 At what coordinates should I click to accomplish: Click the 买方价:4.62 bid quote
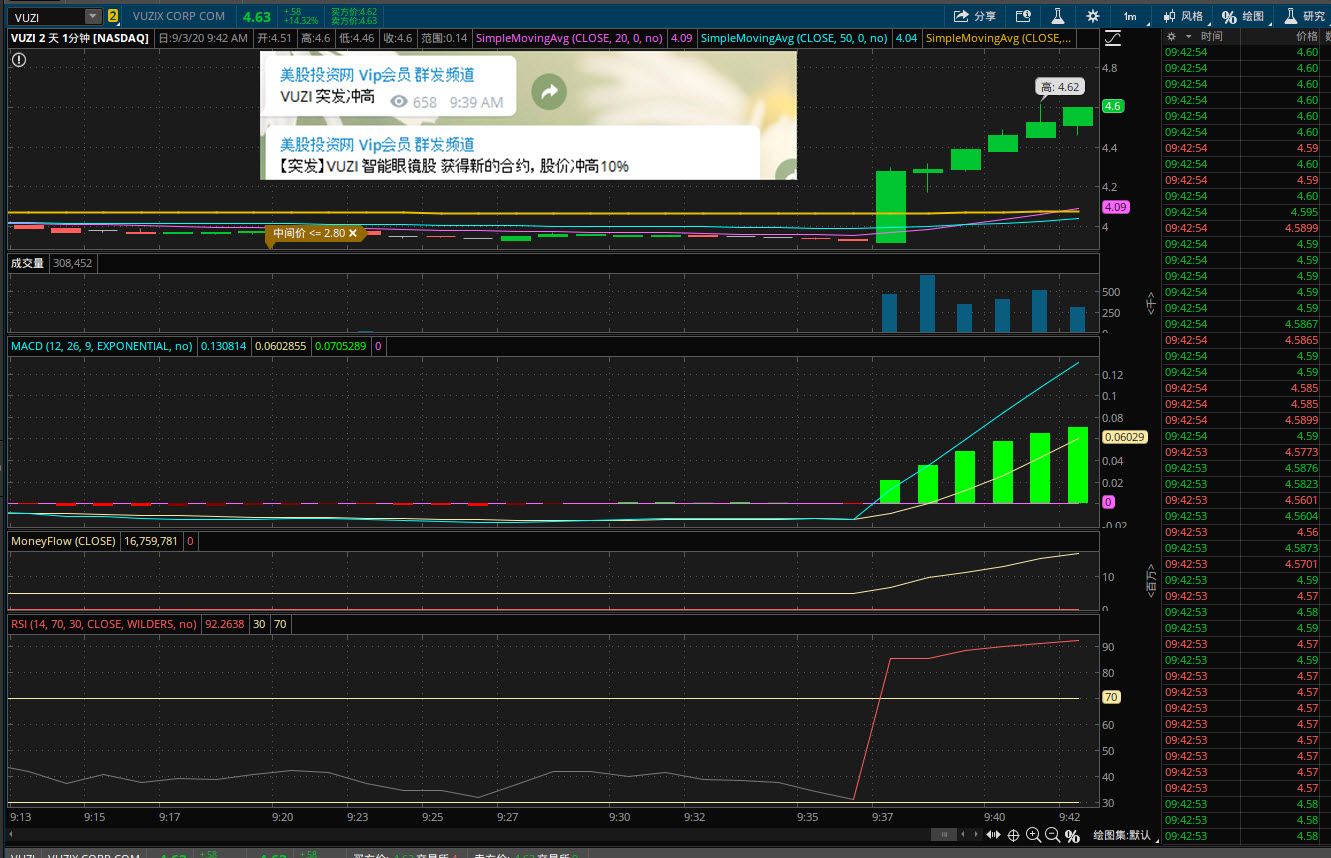[354, 12]
